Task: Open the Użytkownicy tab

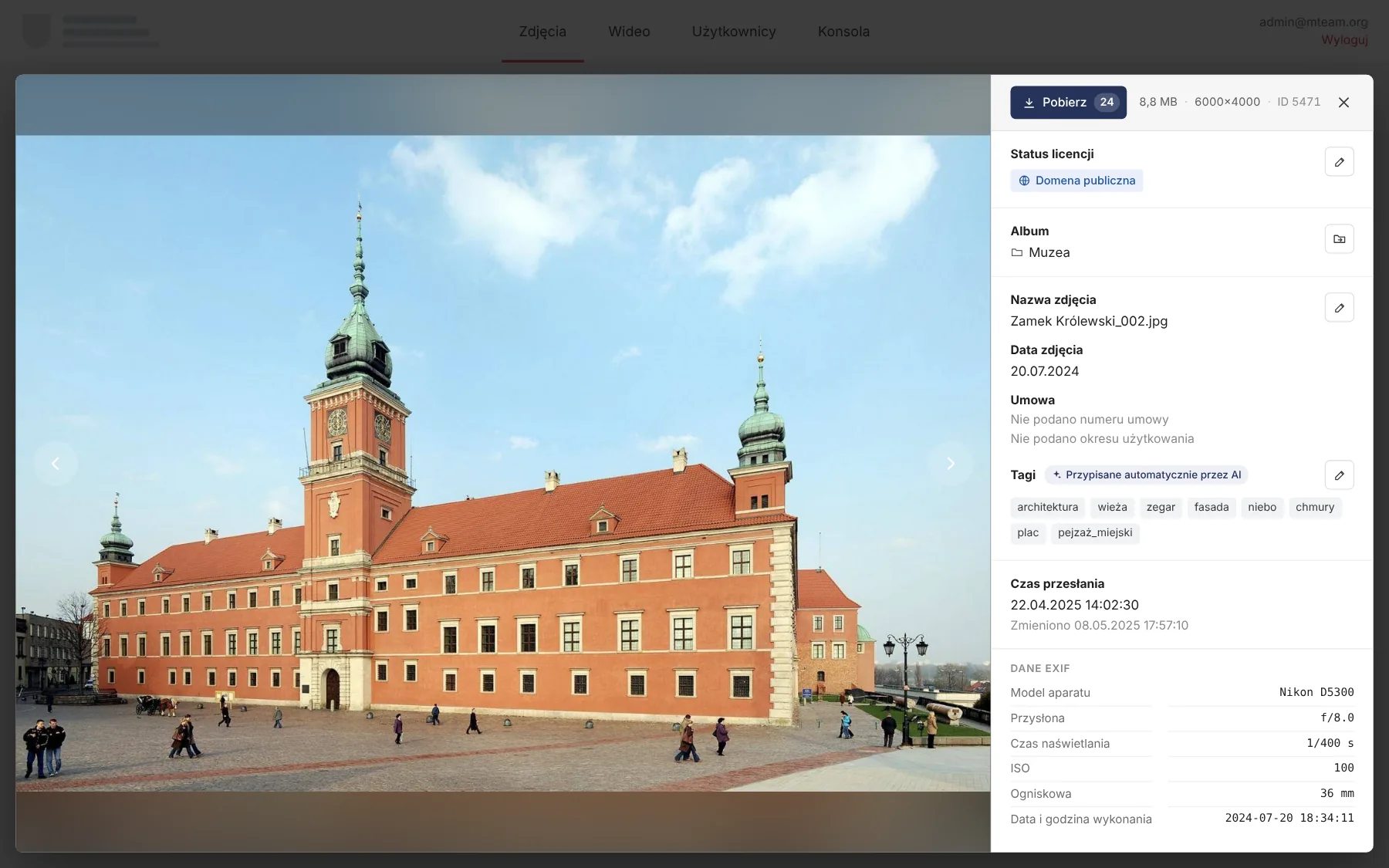Action: (x=734, y=32)
